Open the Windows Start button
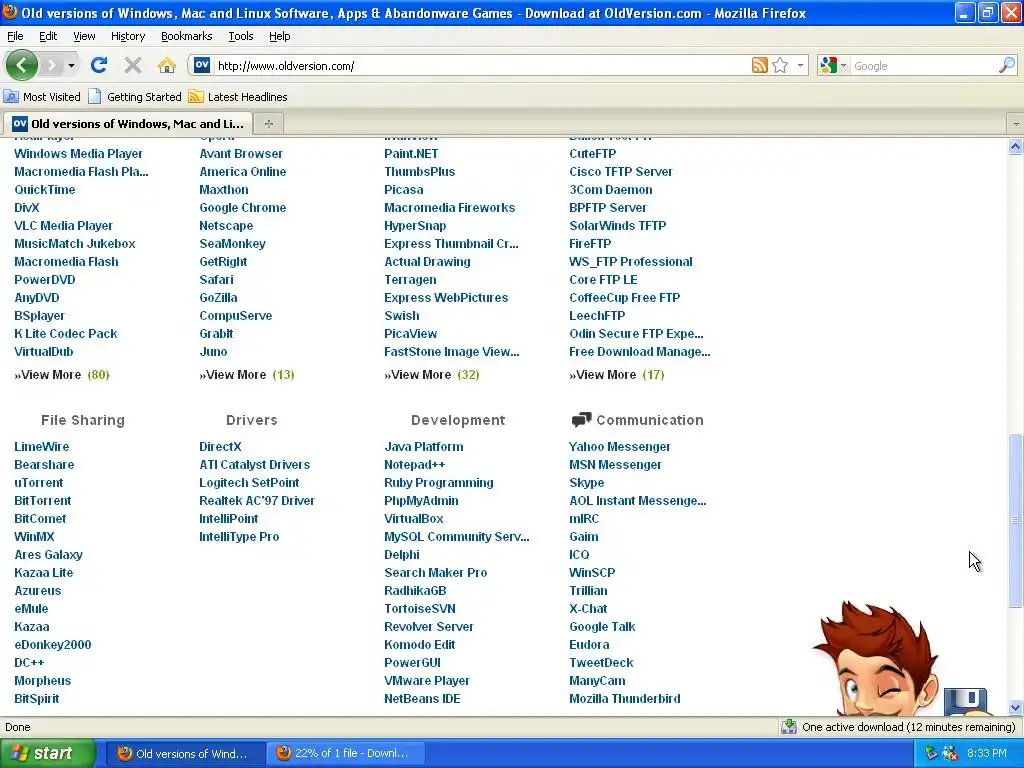 tap(47, 753)
